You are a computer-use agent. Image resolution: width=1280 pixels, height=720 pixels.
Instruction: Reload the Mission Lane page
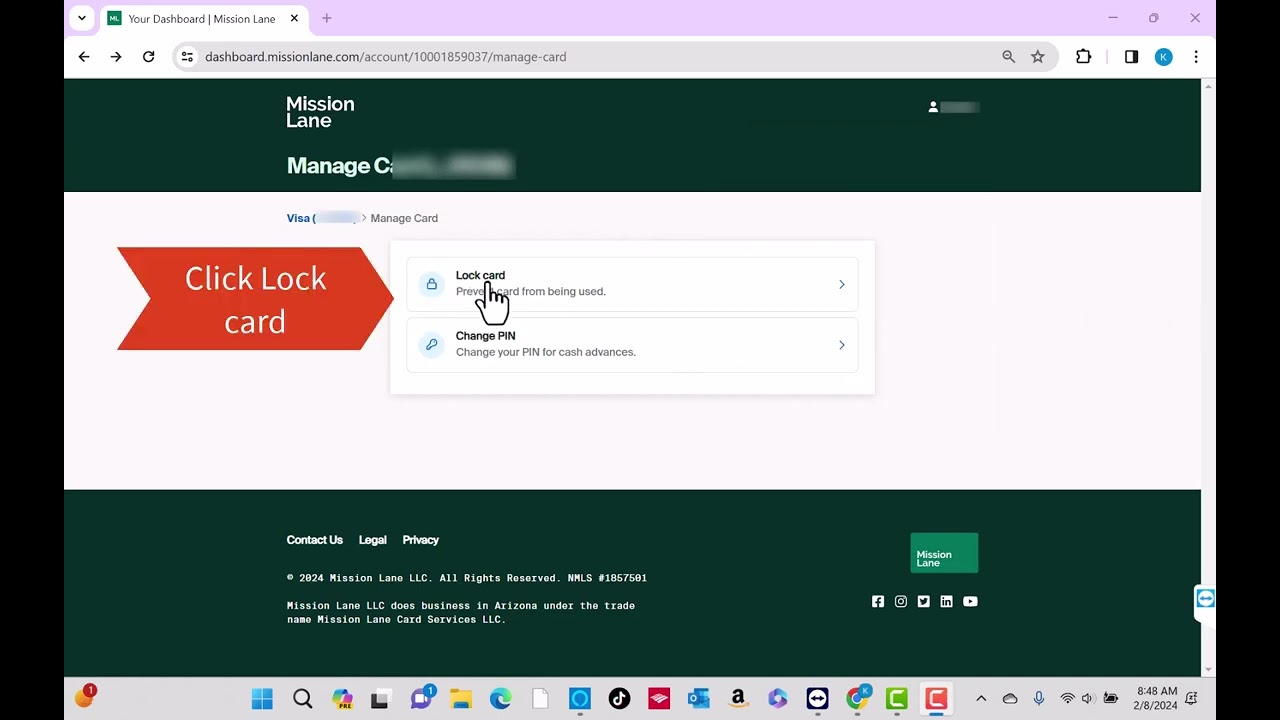pyautogui.click(x=149, y=57)
